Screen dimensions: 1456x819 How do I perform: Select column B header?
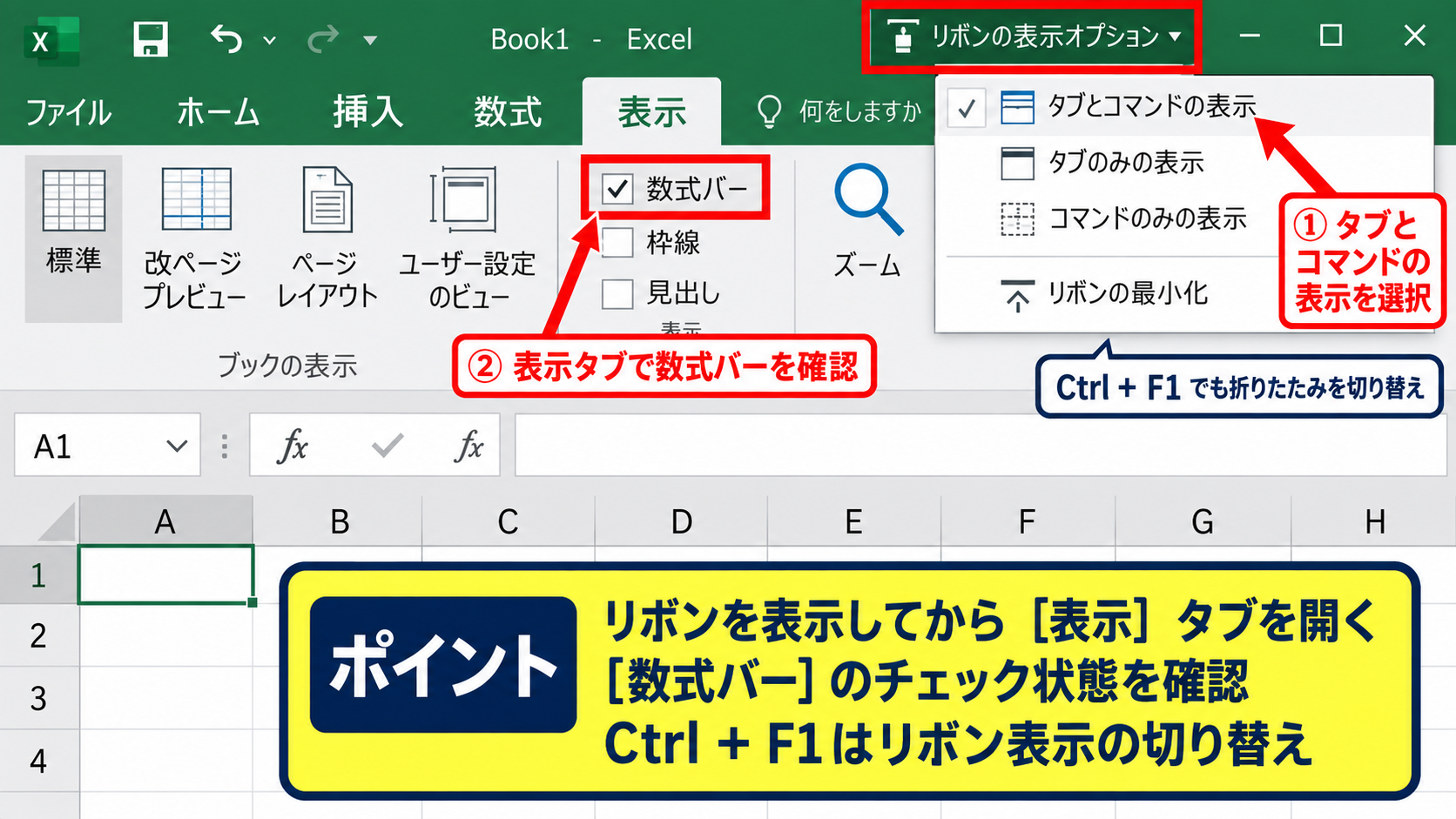click(x=339, y=522)
